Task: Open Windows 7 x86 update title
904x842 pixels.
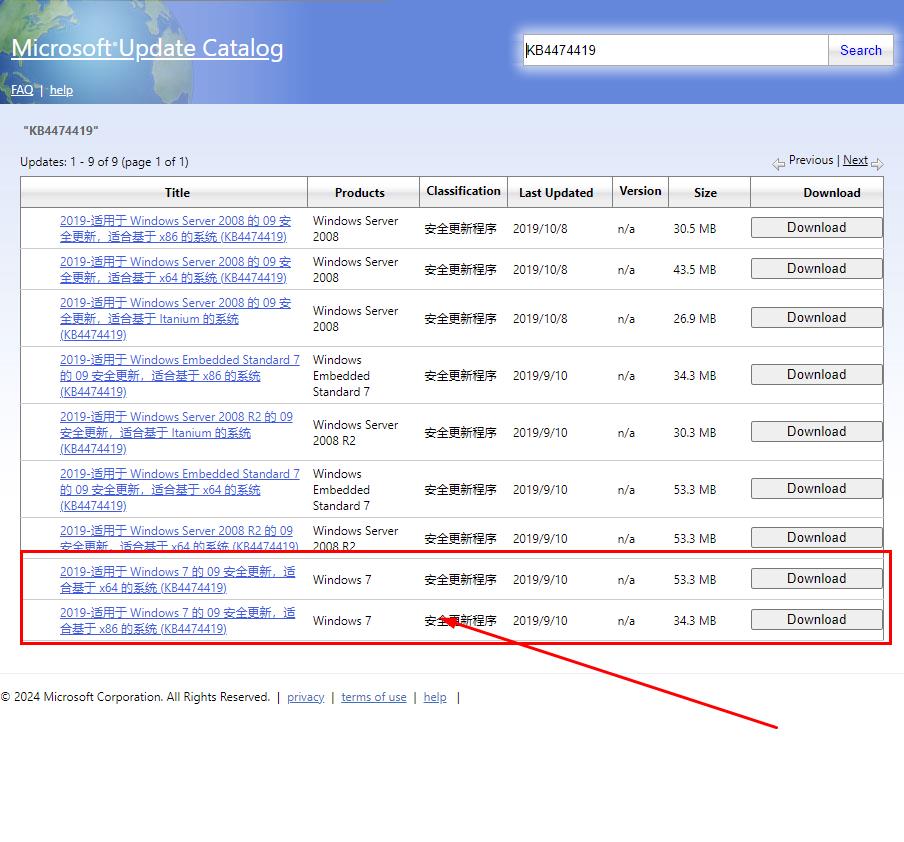Action: click(178, 621)
